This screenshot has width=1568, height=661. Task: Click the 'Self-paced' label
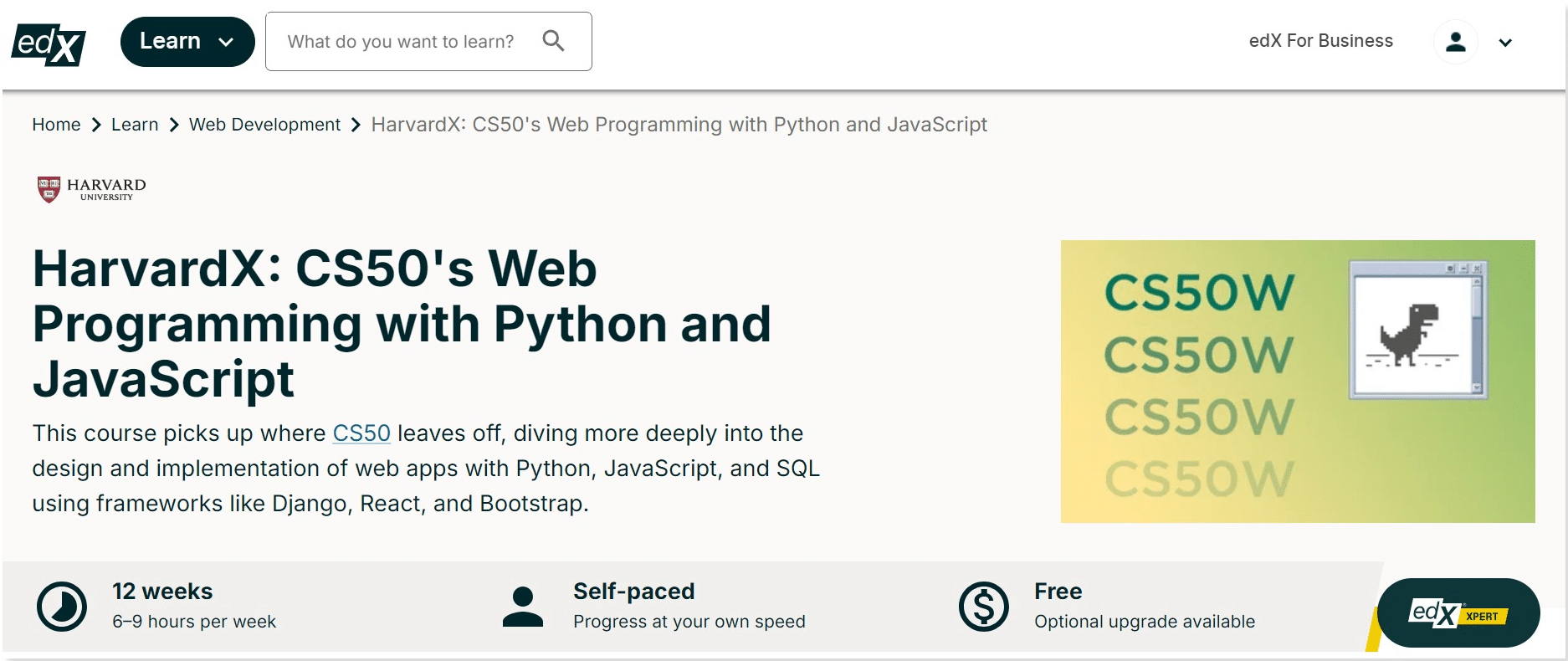(x=634, y=592)
